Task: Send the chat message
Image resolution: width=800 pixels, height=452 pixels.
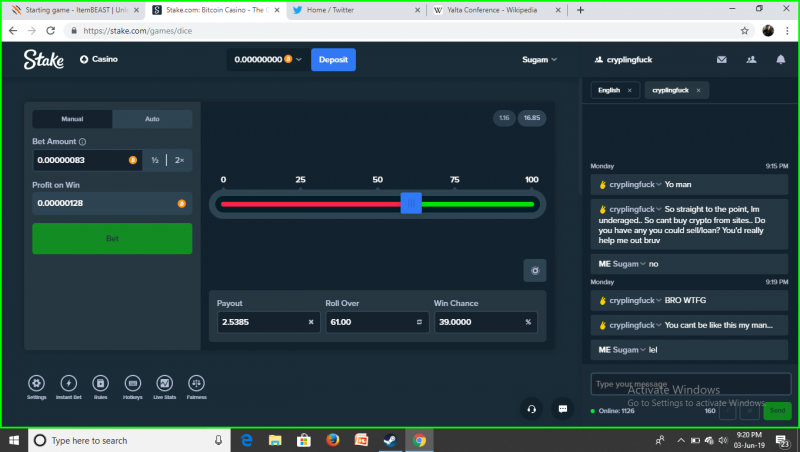Action: point(777,411)
